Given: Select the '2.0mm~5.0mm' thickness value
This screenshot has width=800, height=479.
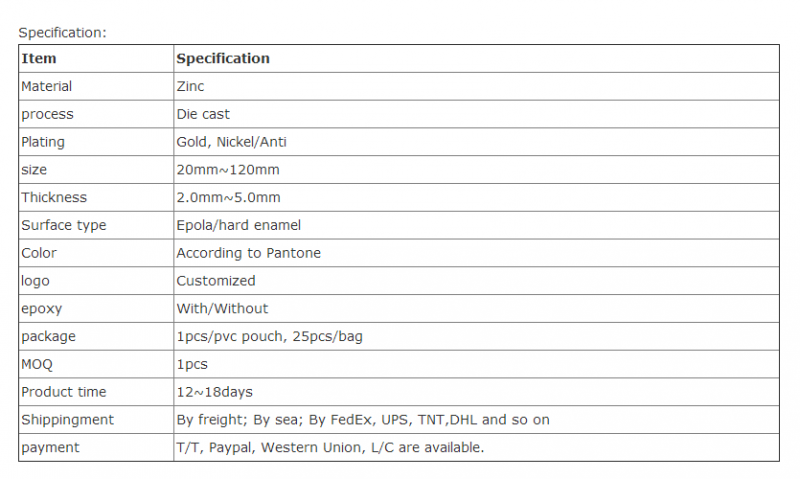Looking at the screenshot, I should (228, 198).
